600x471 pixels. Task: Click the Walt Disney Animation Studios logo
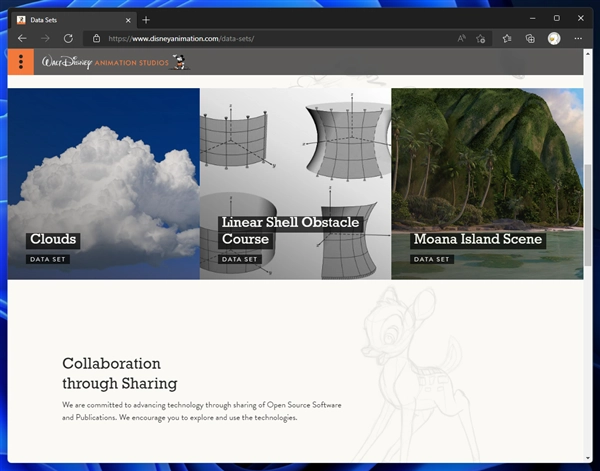point(115,62)
